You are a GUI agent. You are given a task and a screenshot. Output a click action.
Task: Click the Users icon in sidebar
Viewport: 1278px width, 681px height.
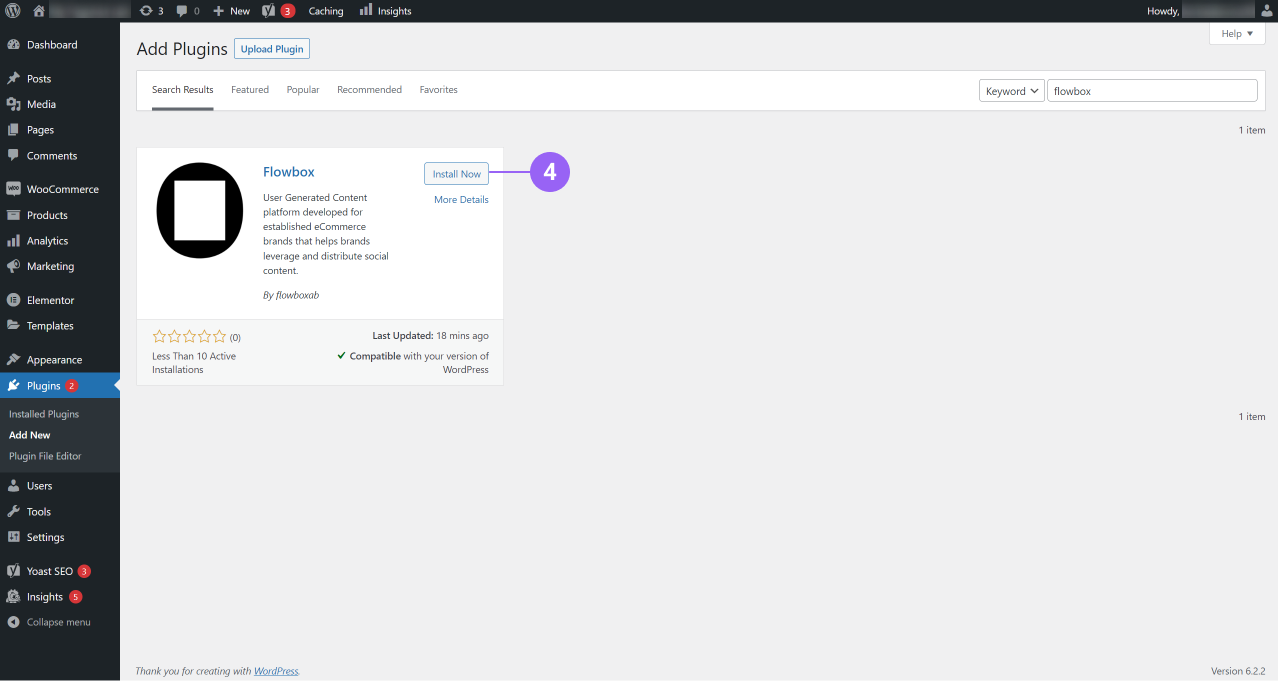(13, 486)
